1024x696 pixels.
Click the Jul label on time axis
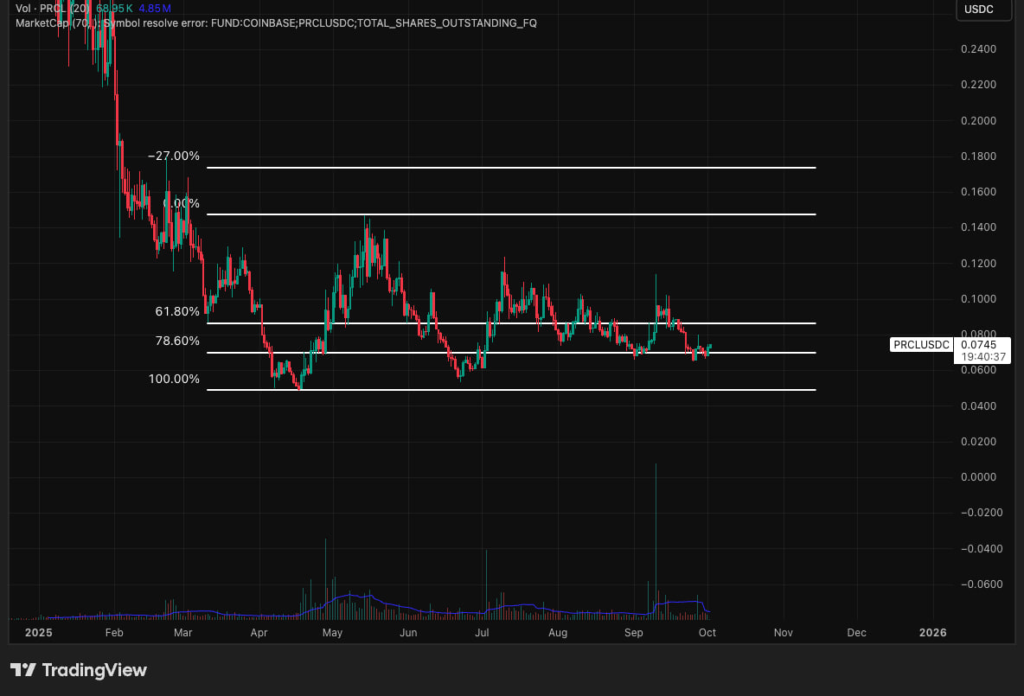click(x=481, y=633)
